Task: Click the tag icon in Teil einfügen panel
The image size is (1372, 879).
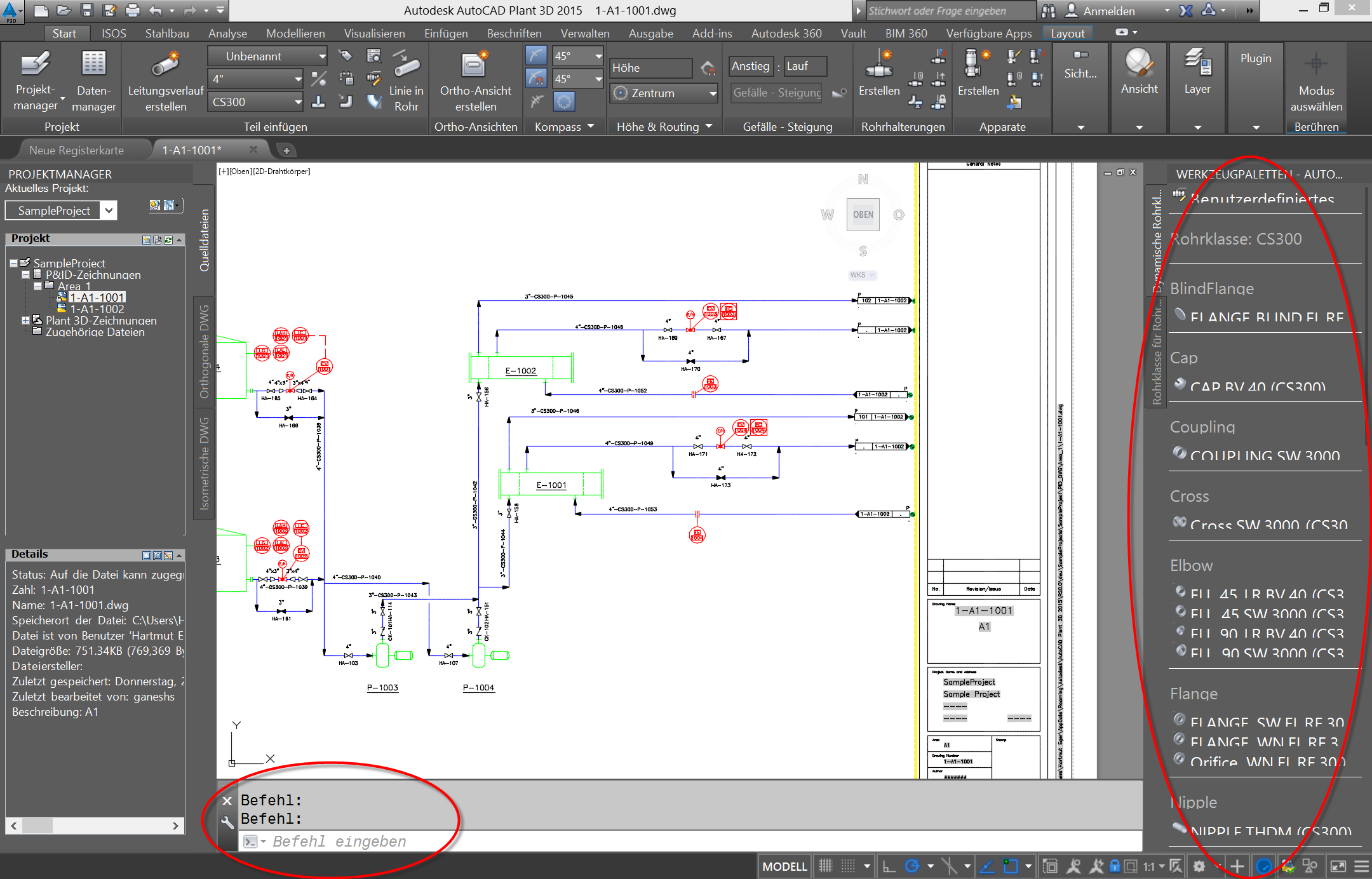Action: tap(345, 56)
